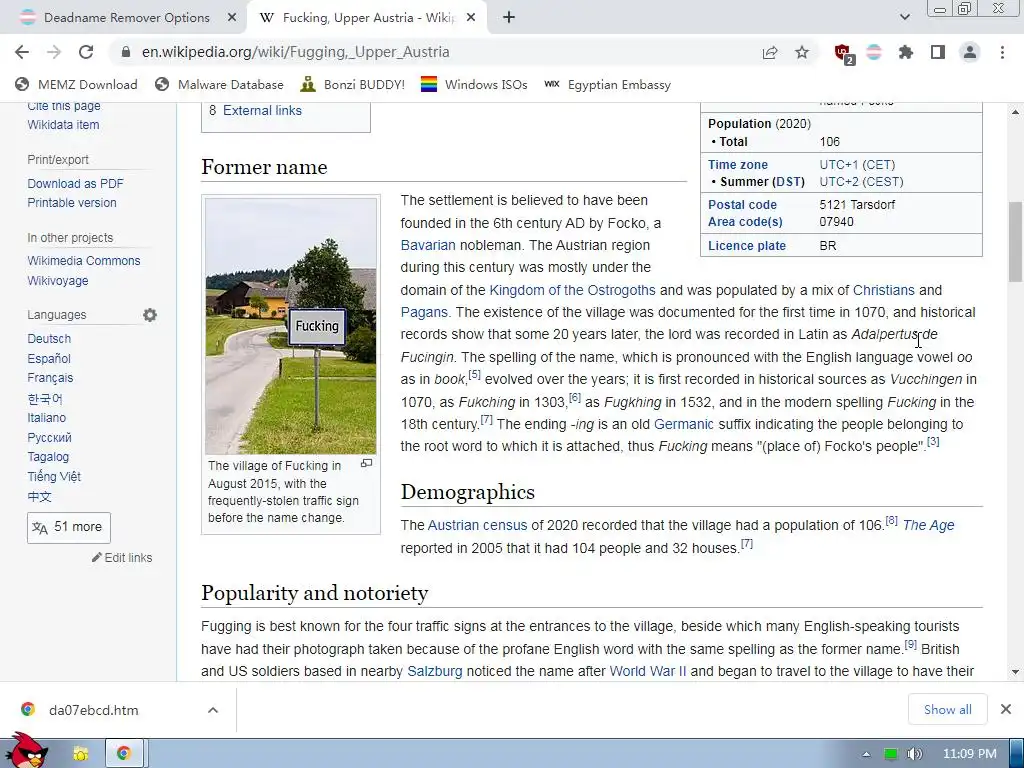1024x768 pixels.
Task: Follow the Salzburg link
Action: tap(434, 672)
